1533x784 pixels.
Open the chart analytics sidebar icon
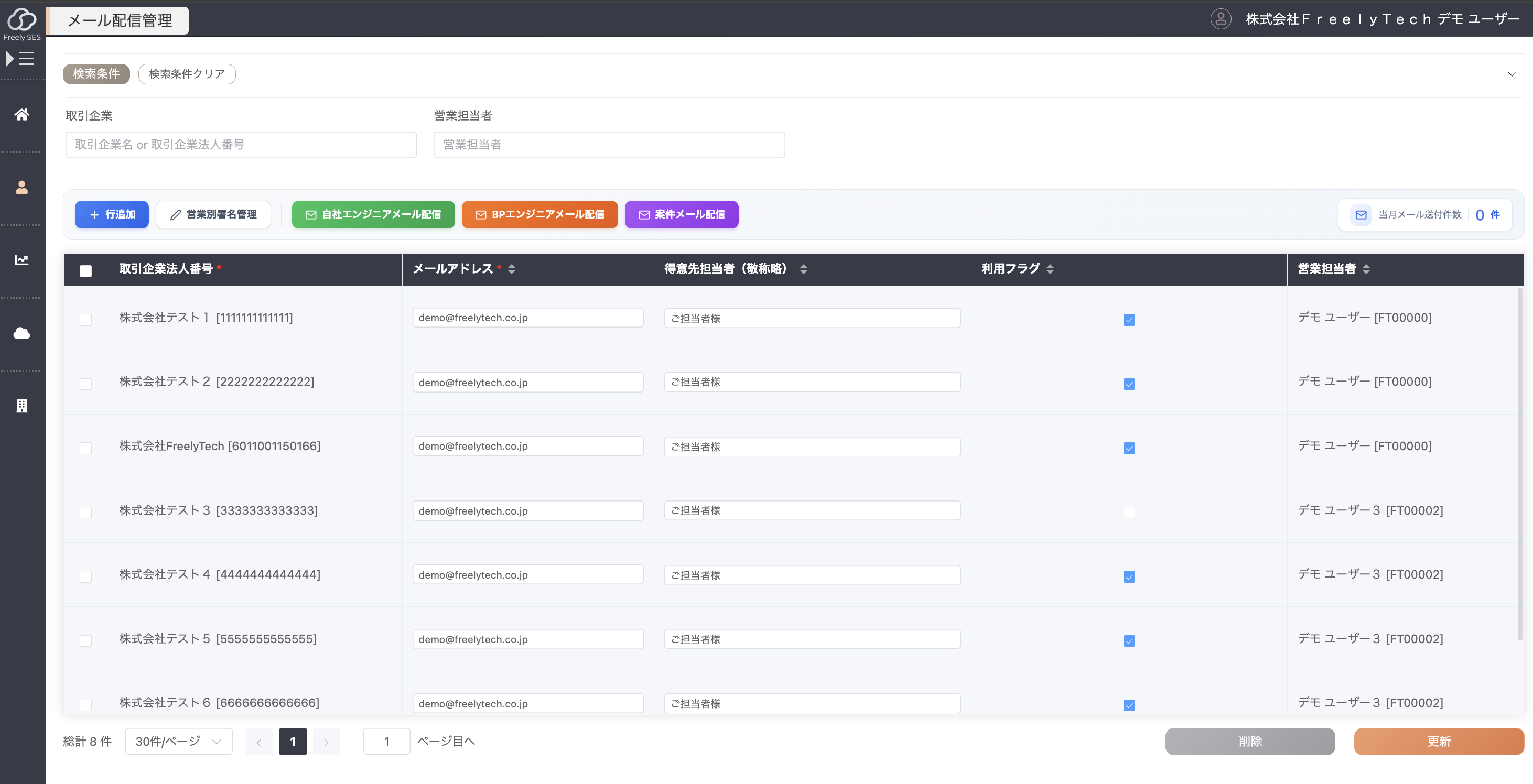click(x=22, y=260)
